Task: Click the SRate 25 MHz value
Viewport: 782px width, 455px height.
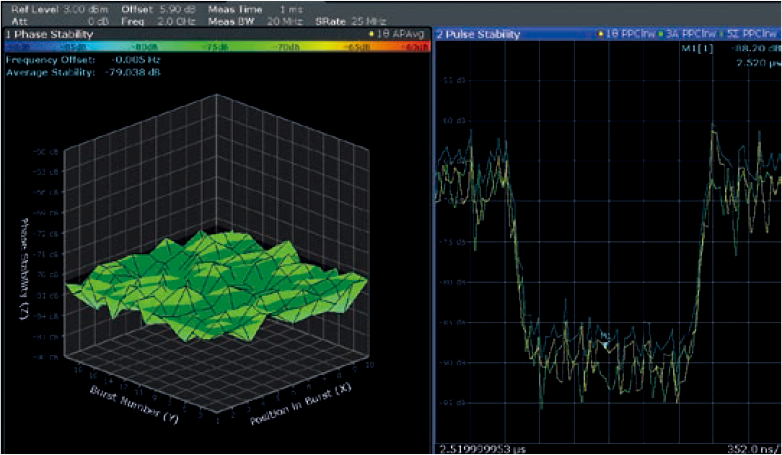Action: (368, 19)
